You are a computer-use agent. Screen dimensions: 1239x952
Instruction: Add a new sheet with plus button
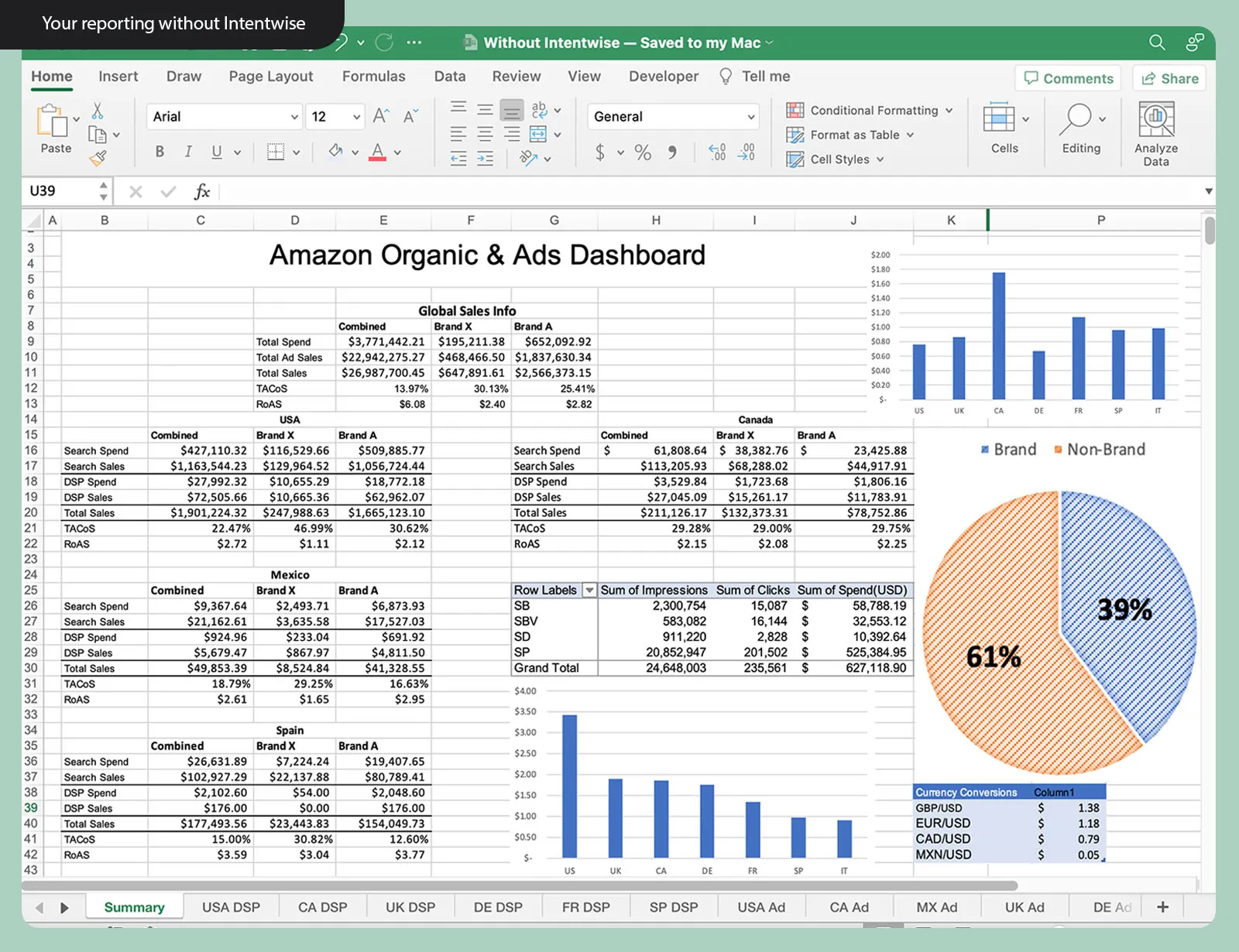click(1162, 907)
